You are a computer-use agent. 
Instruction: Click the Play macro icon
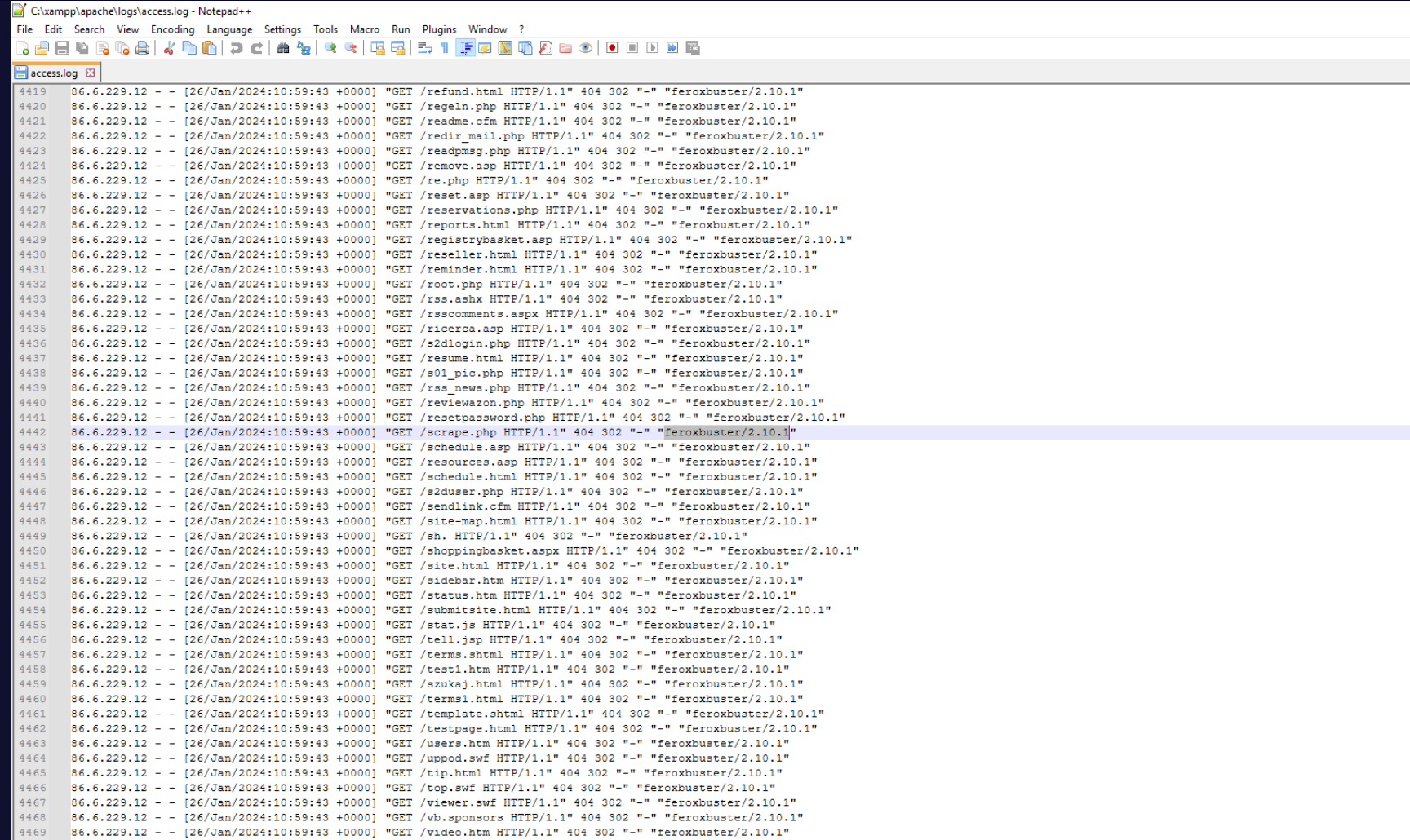tap(652, 48)
